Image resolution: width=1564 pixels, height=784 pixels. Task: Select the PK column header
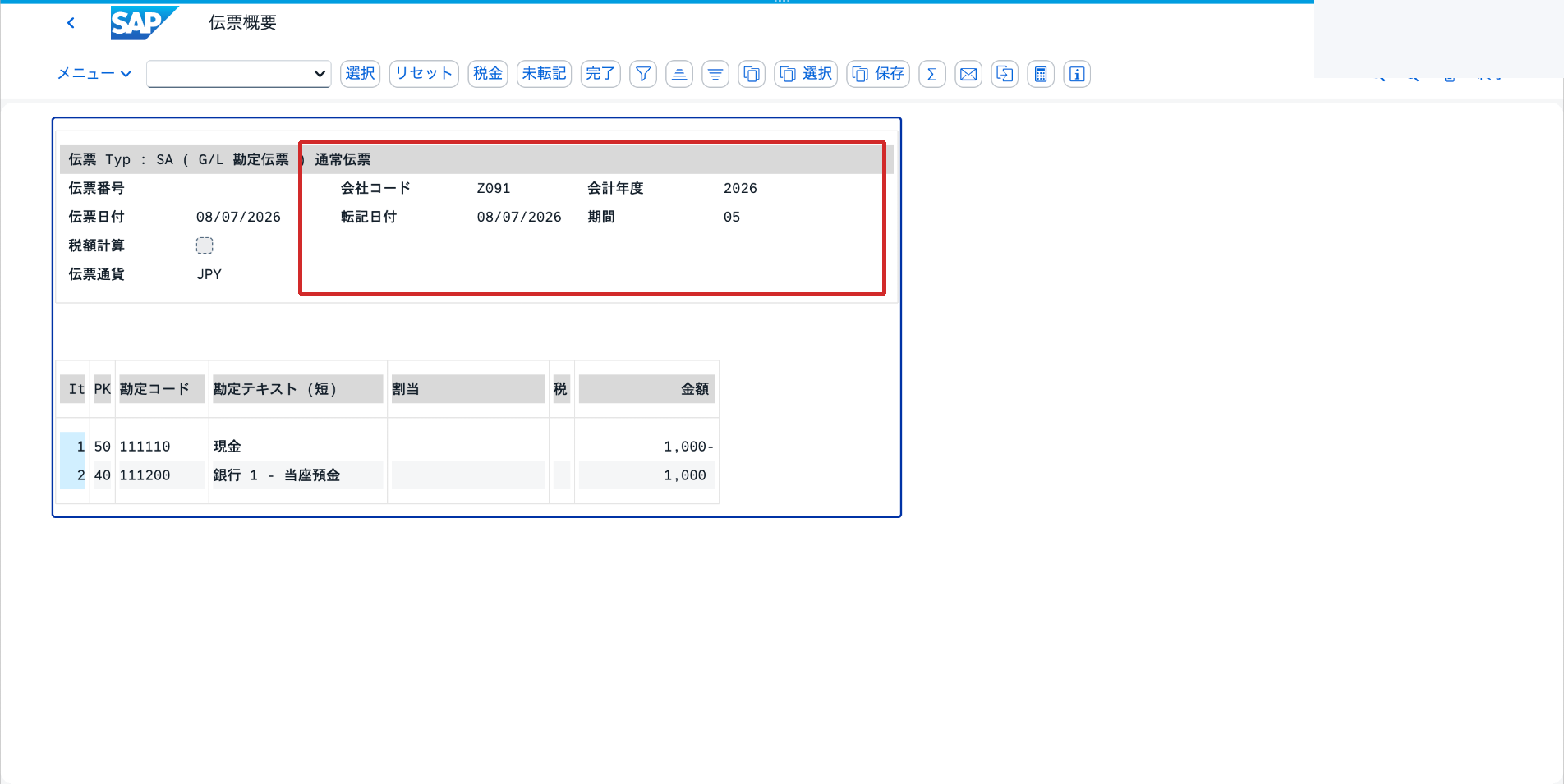pos(103,389)
